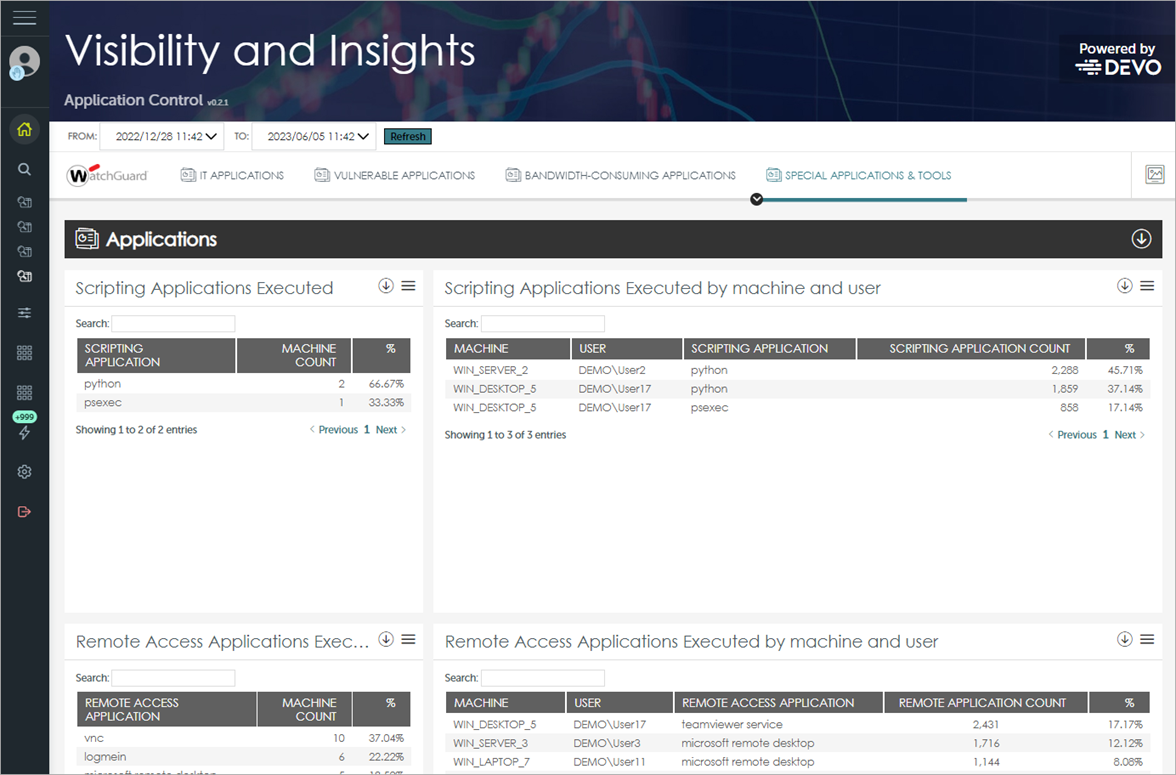Click the logout icon at sidebar bottom
The width and height of the screenshot is (1176, 775).
pos(25,510)
